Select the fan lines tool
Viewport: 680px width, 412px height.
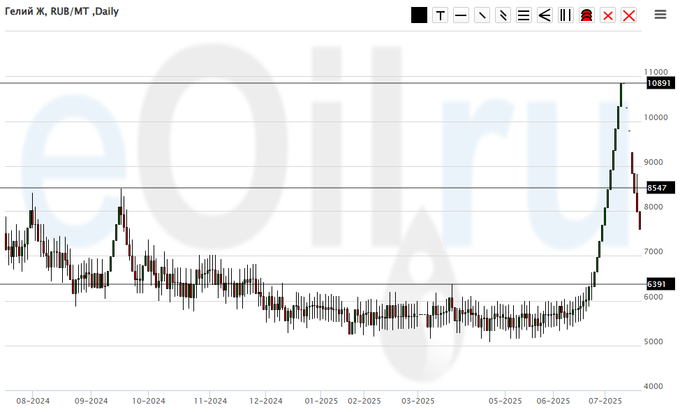pos(544,15)
